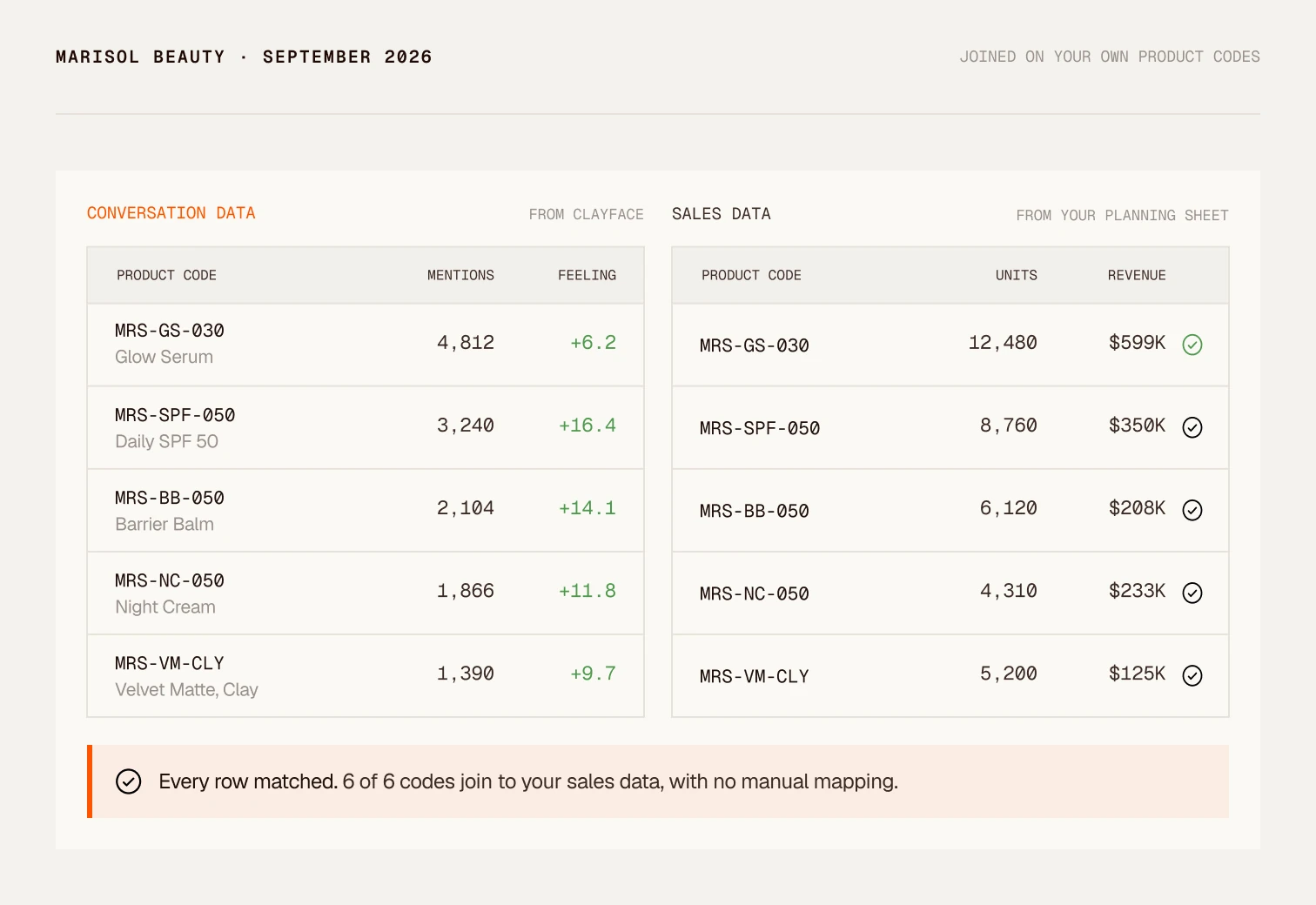Select MRS-GS-030 code in sales table
Viewport: 1316px width, 905px height.
coord(755,345)
